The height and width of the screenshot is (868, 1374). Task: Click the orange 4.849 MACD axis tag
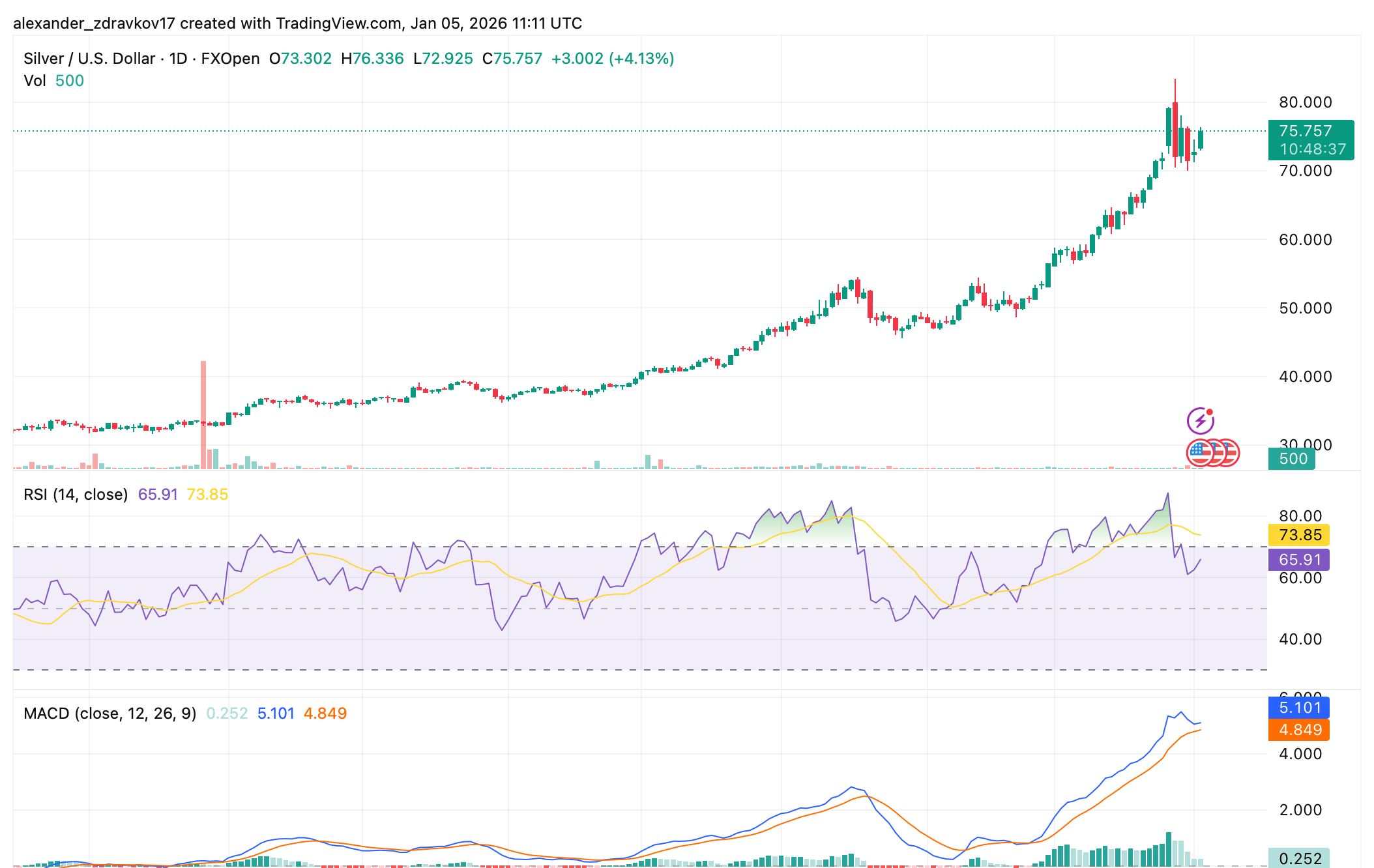coord(1299,730)
